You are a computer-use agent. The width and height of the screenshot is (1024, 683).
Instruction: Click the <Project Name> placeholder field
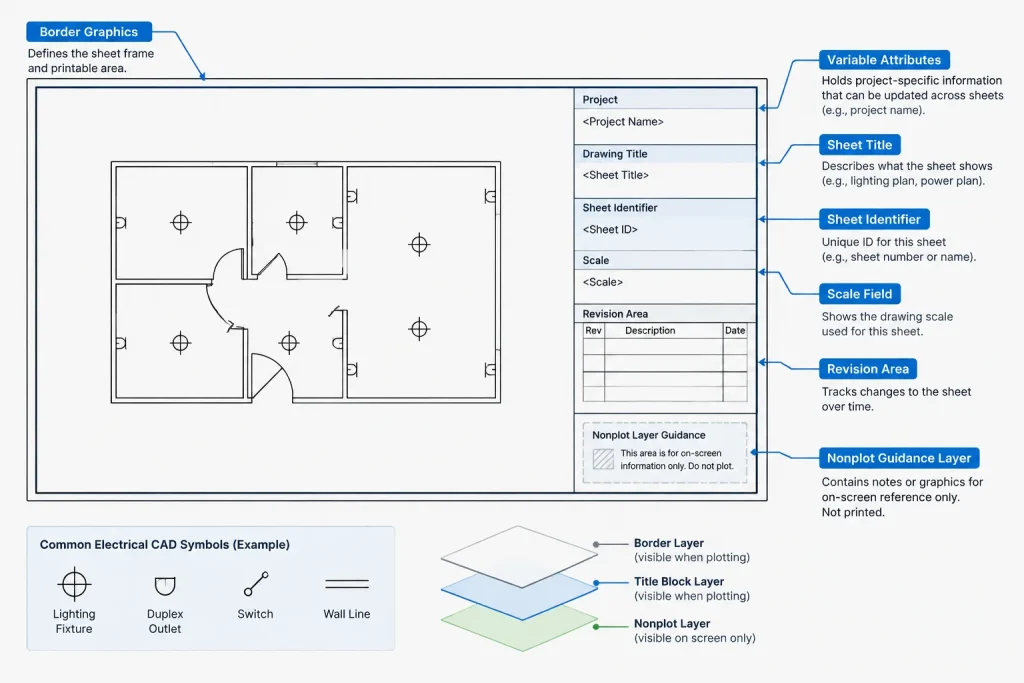[x=623, y=121]
